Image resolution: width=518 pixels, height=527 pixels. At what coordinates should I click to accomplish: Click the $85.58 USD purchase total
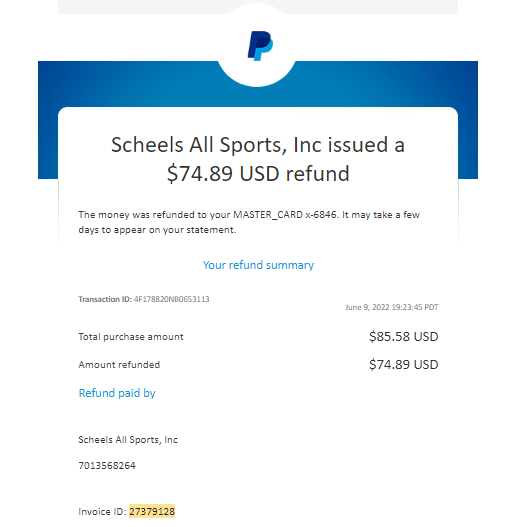click(403, 336)
